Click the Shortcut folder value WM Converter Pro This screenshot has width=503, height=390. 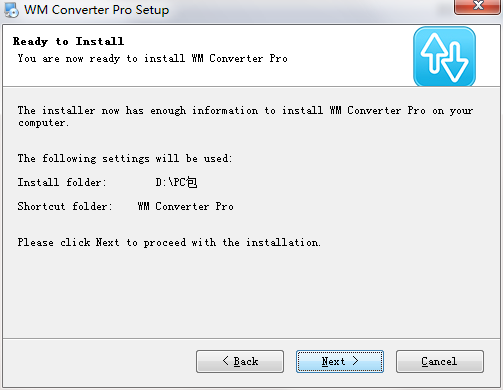(x=185, y=206)
